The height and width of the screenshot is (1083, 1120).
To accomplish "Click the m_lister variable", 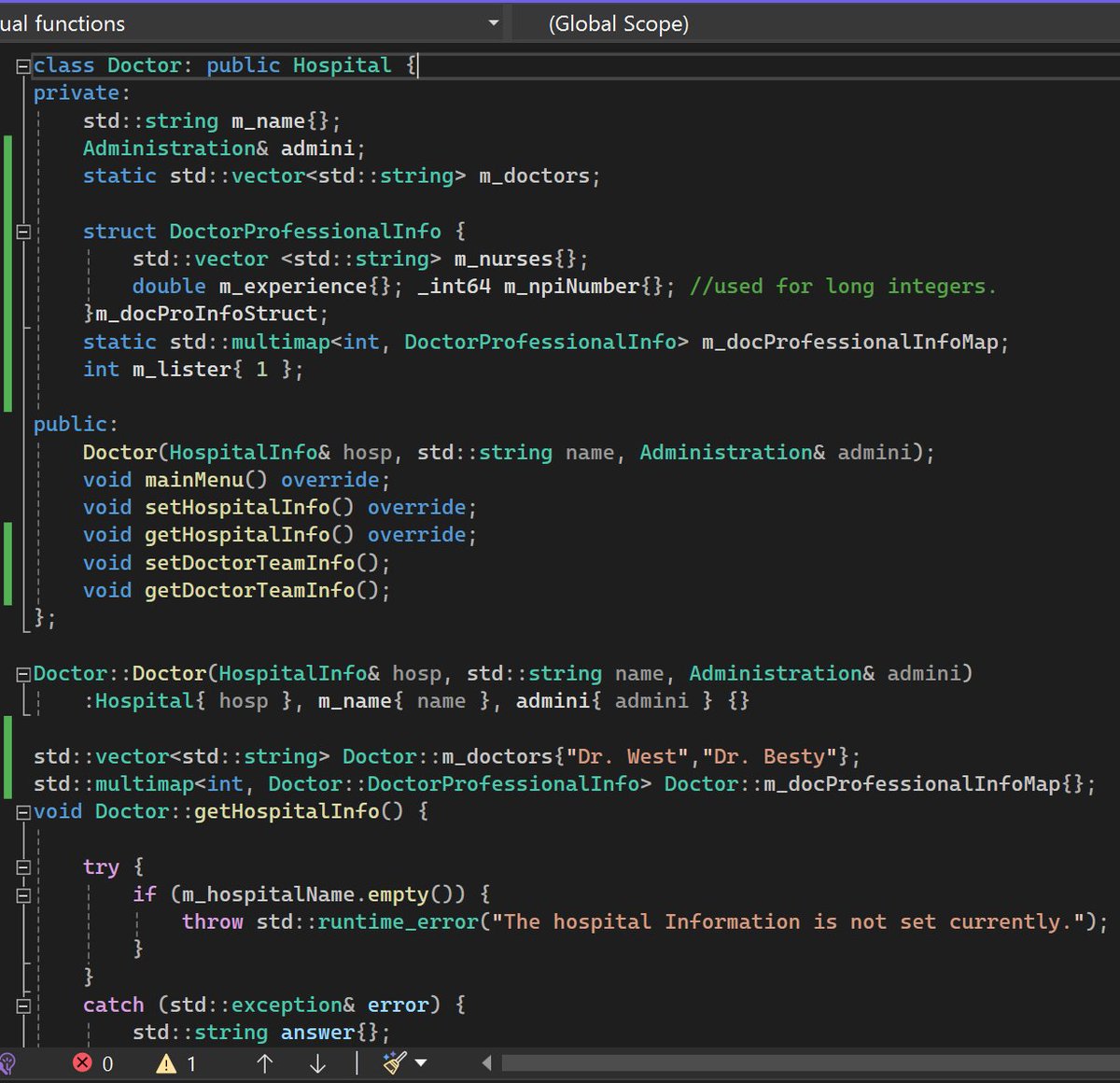I will pos(182,370).
